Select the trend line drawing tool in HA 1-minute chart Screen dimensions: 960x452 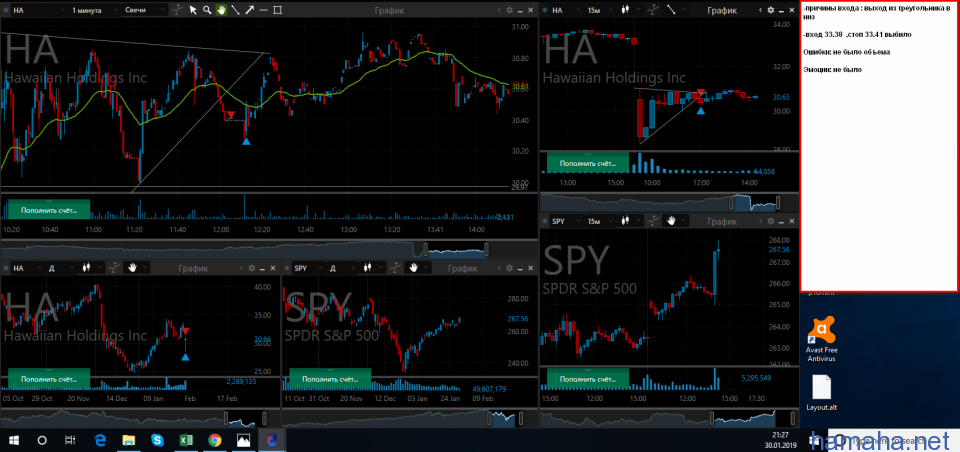(235, 10)
